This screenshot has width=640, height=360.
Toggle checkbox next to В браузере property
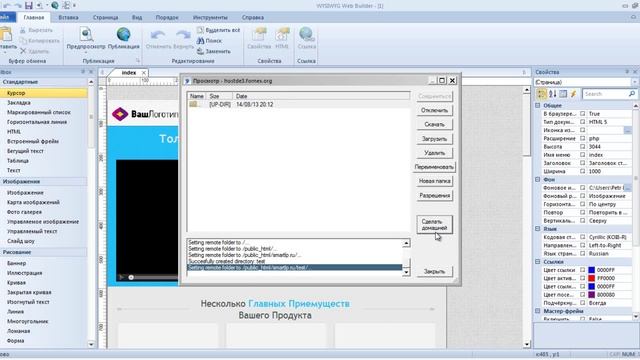tap(582, 114)
